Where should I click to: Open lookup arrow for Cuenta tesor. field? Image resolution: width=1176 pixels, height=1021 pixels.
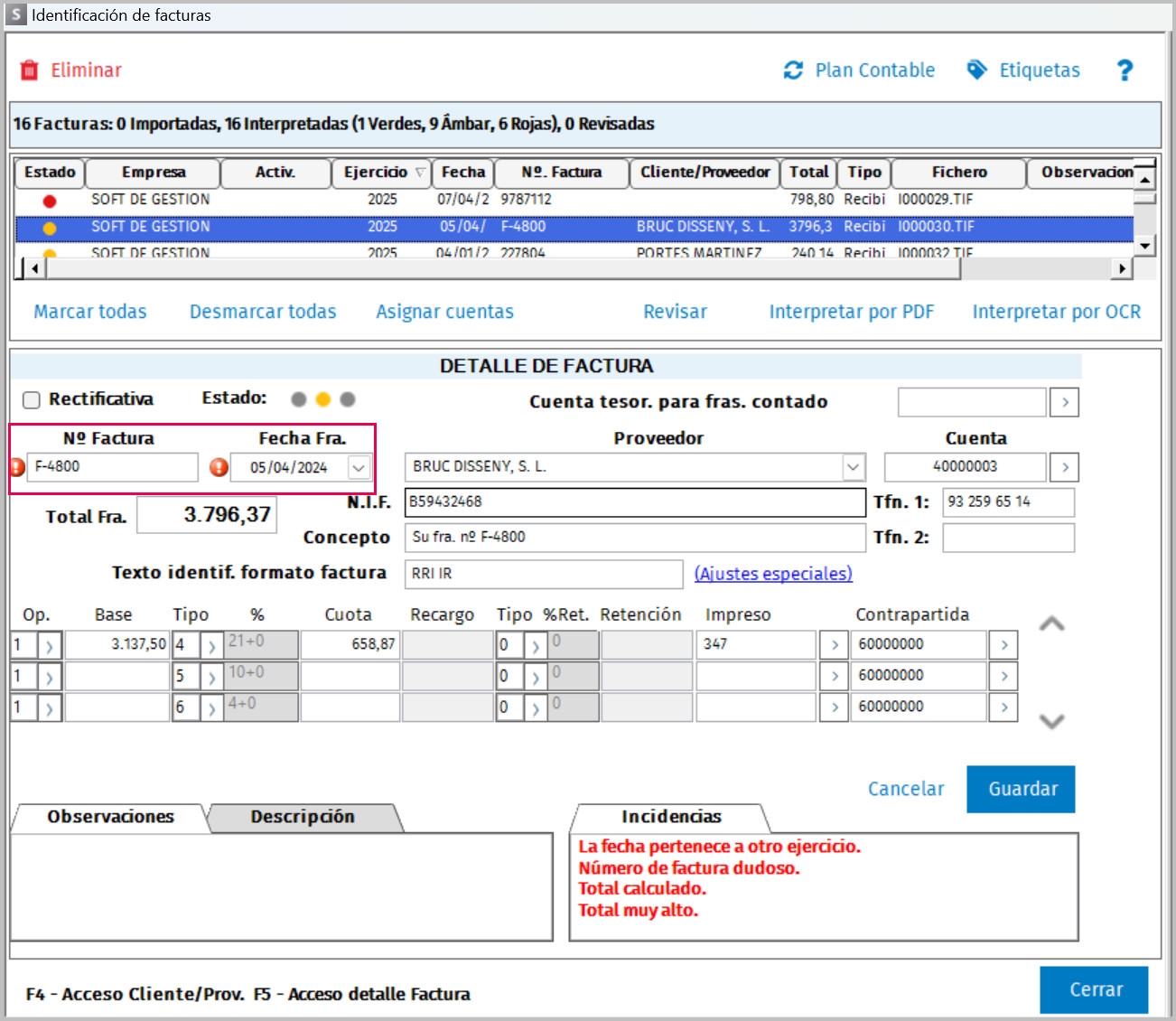point(1066,402)
